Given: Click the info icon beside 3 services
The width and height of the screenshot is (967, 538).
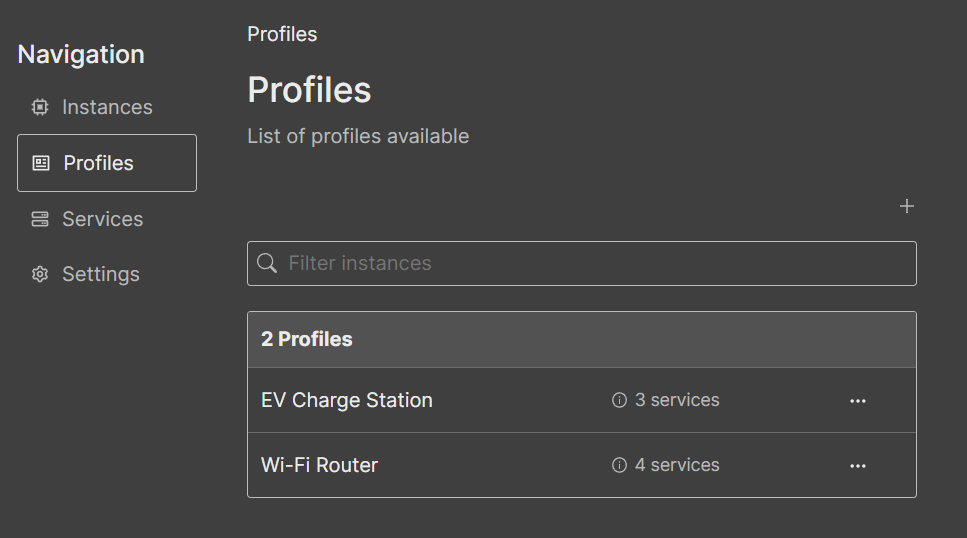Looking at the screenshot, I should [619, 400].
